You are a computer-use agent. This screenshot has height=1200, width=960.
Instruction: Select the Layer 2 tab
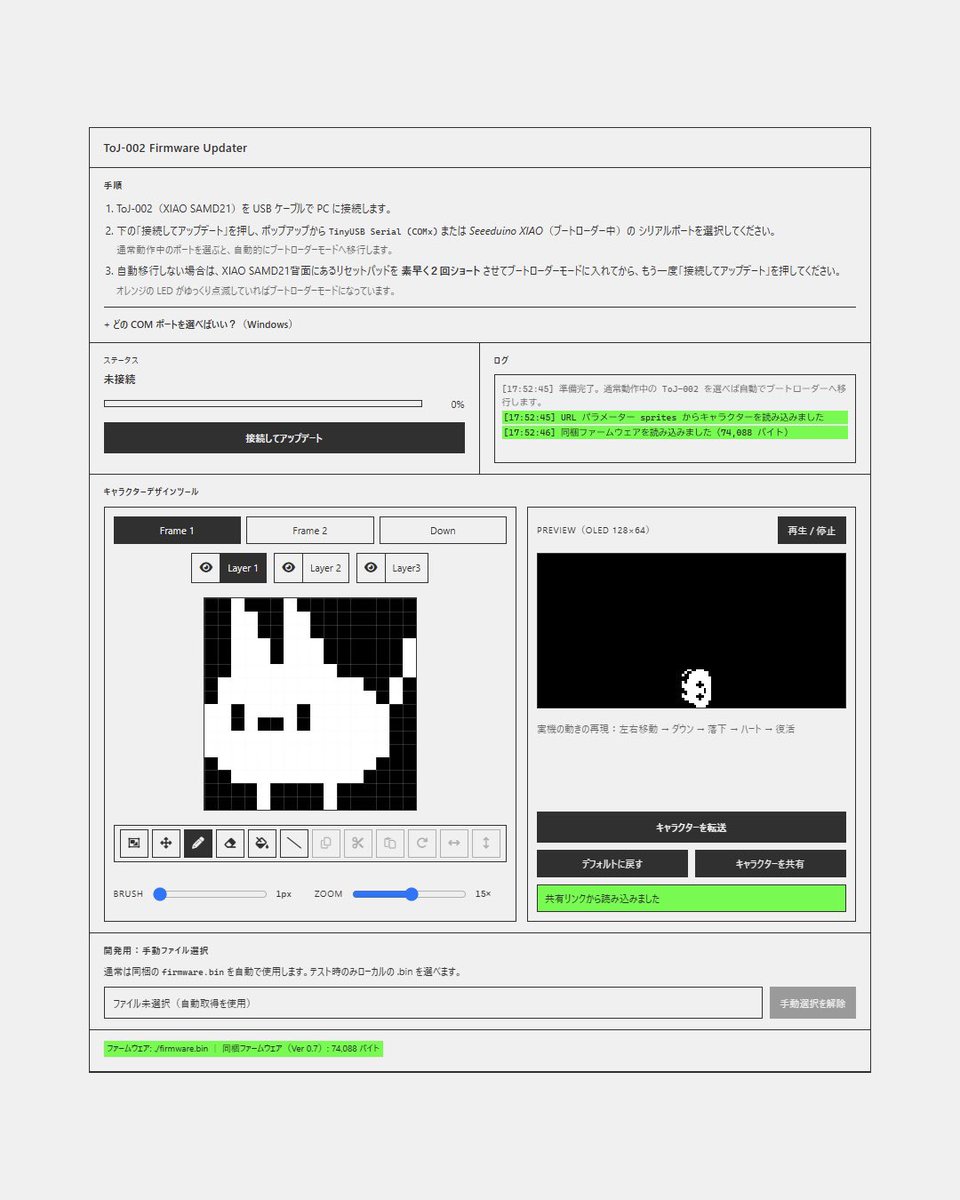point(325,568)
